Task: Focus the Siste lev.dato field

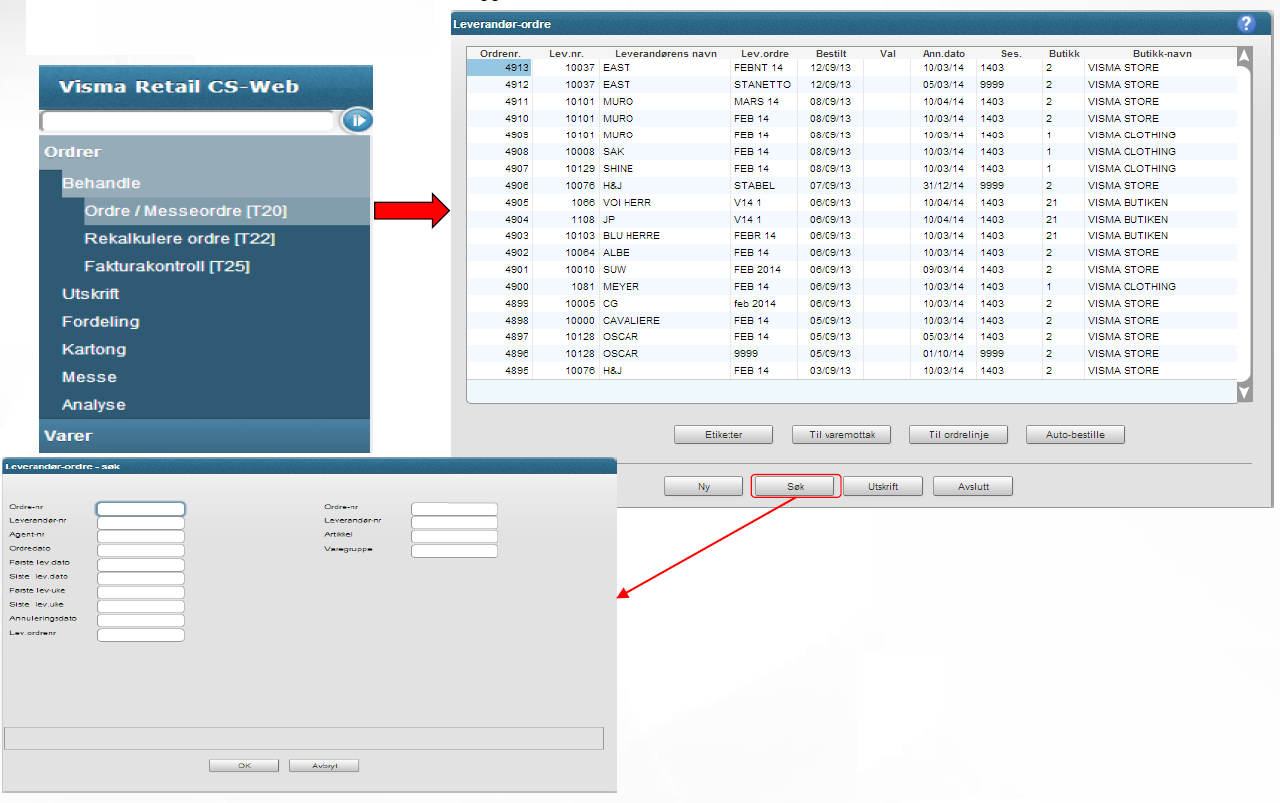Action: pos(141,579)
